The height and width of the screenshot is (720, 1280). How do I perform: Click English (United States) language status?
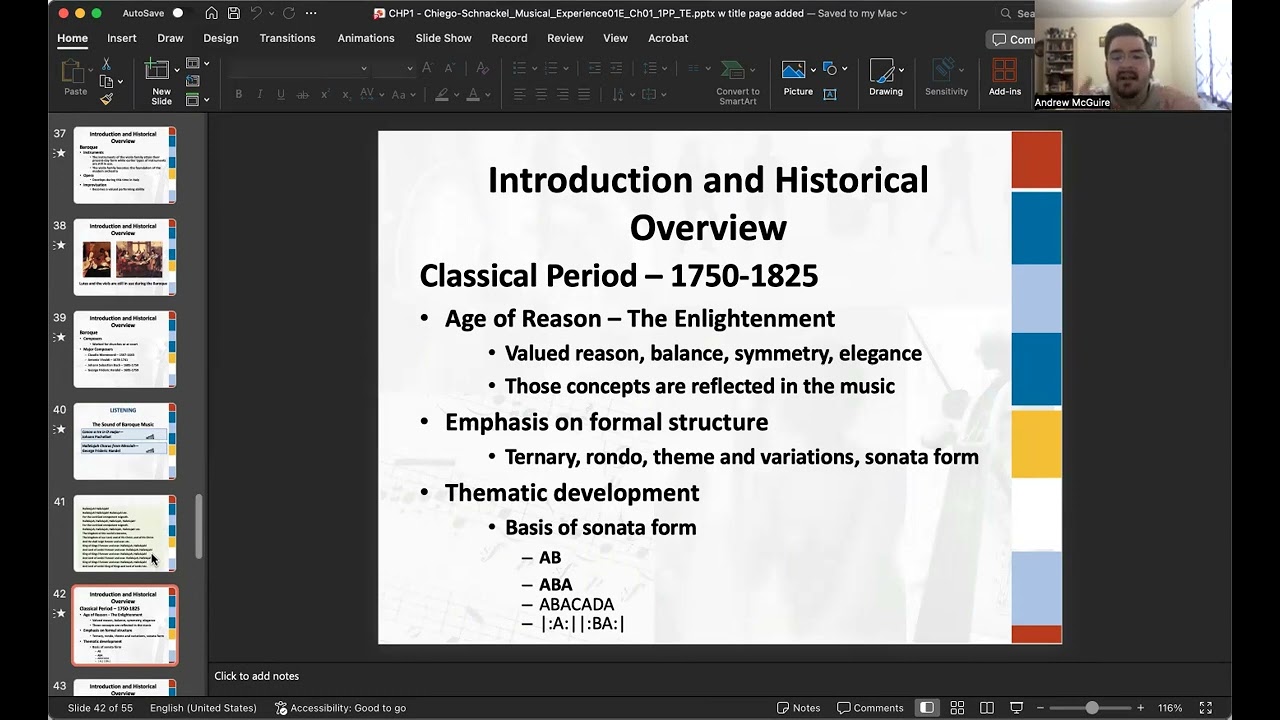click(203, 707)
